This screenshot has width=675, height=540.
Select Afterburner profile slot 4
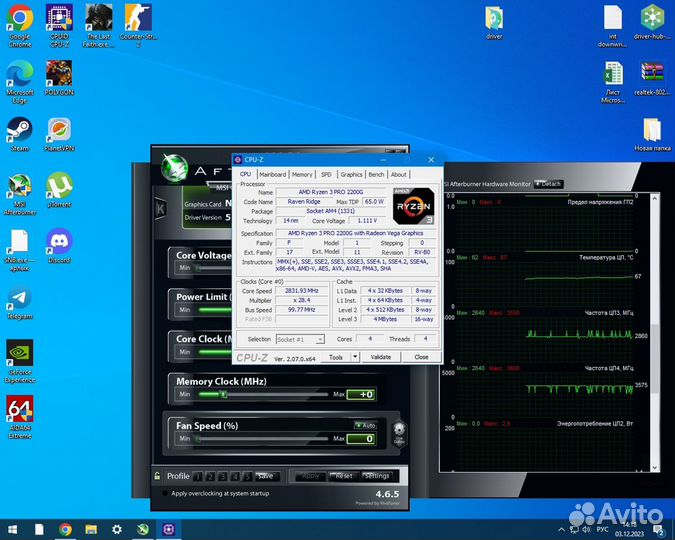coord(235,476)
